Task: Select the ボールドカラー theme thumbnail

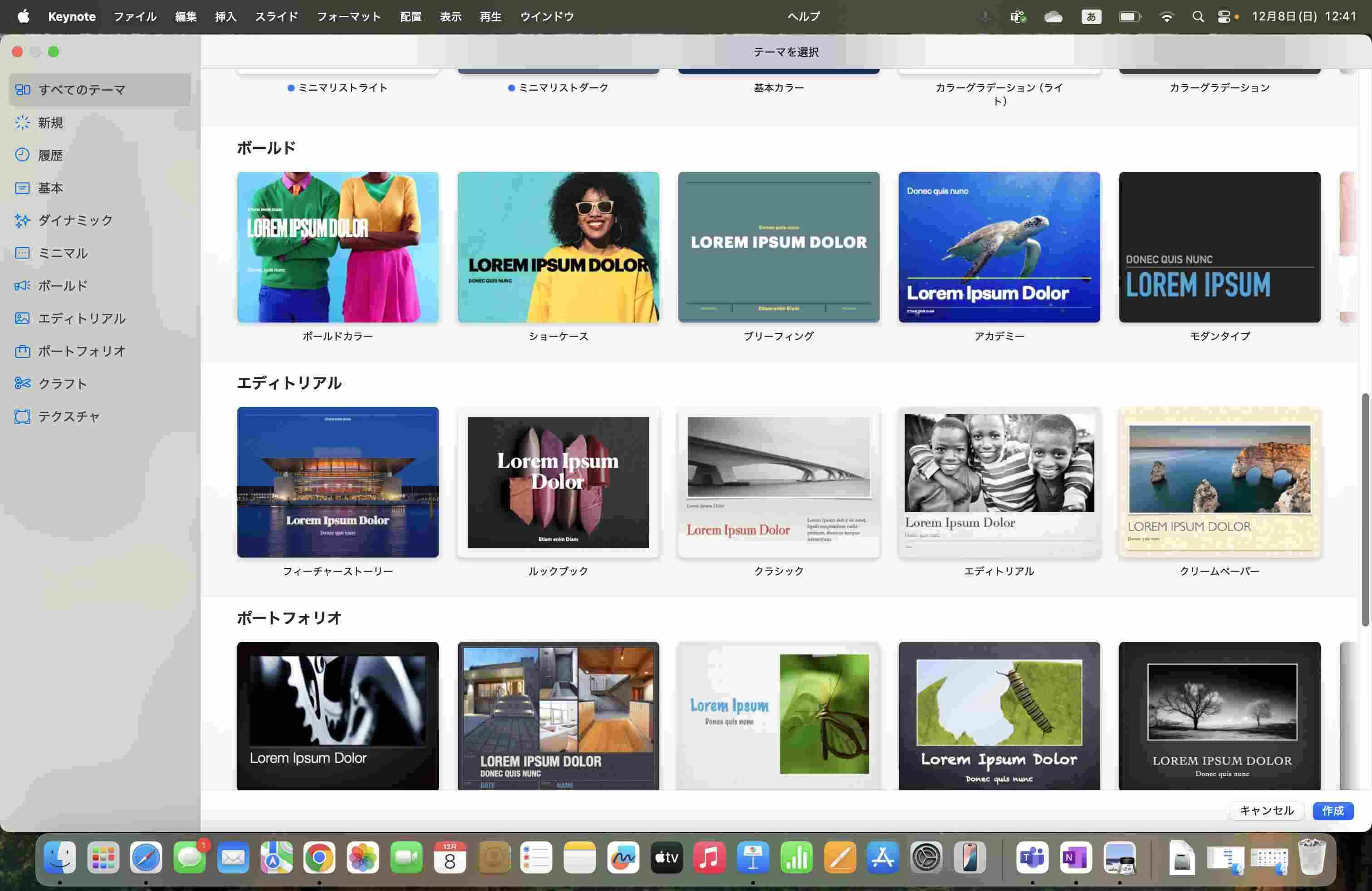Action: [338, 247]
